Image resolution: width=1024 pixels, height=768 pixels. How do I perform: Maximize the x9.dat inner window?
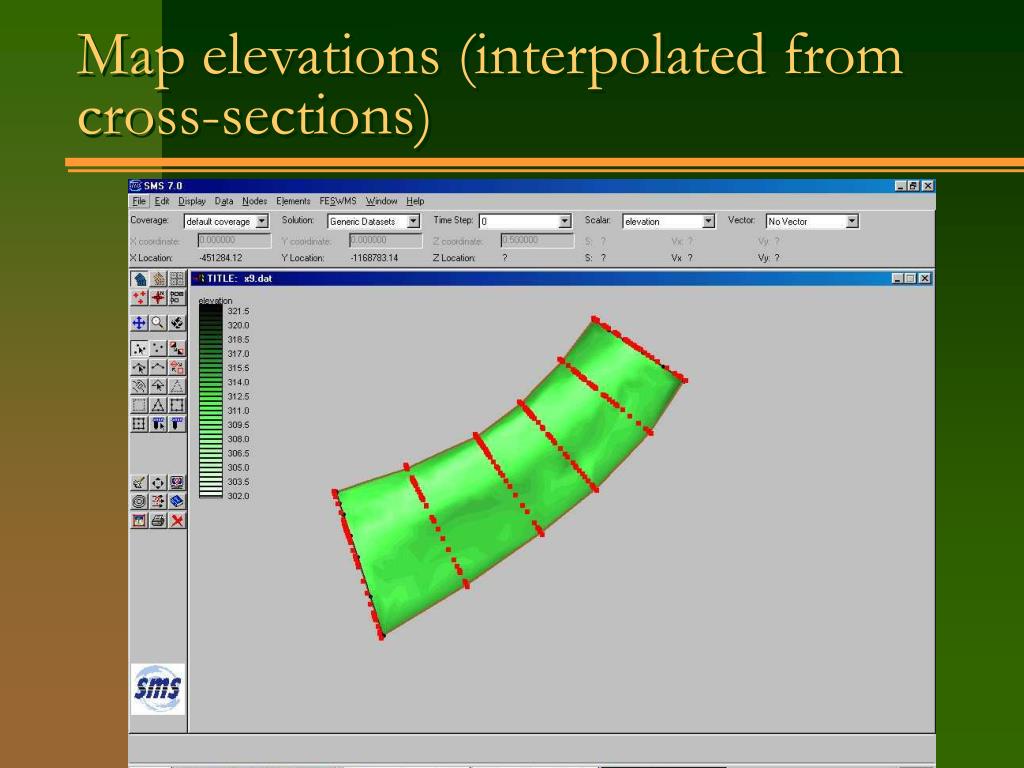pos(911,278)
